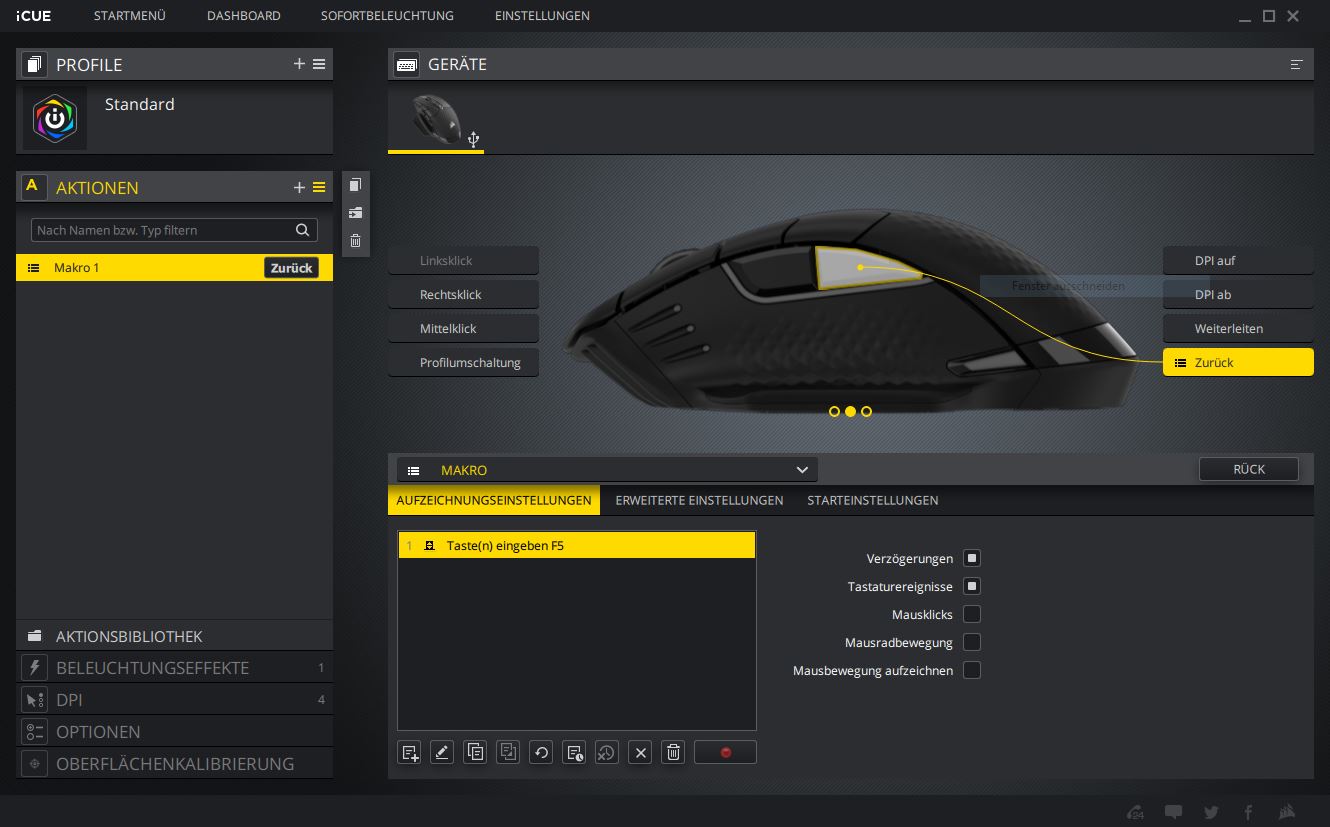Open the MAKRO action type dropdown
This screenshot has height=827, width=1330.
(x=607, y=470)
